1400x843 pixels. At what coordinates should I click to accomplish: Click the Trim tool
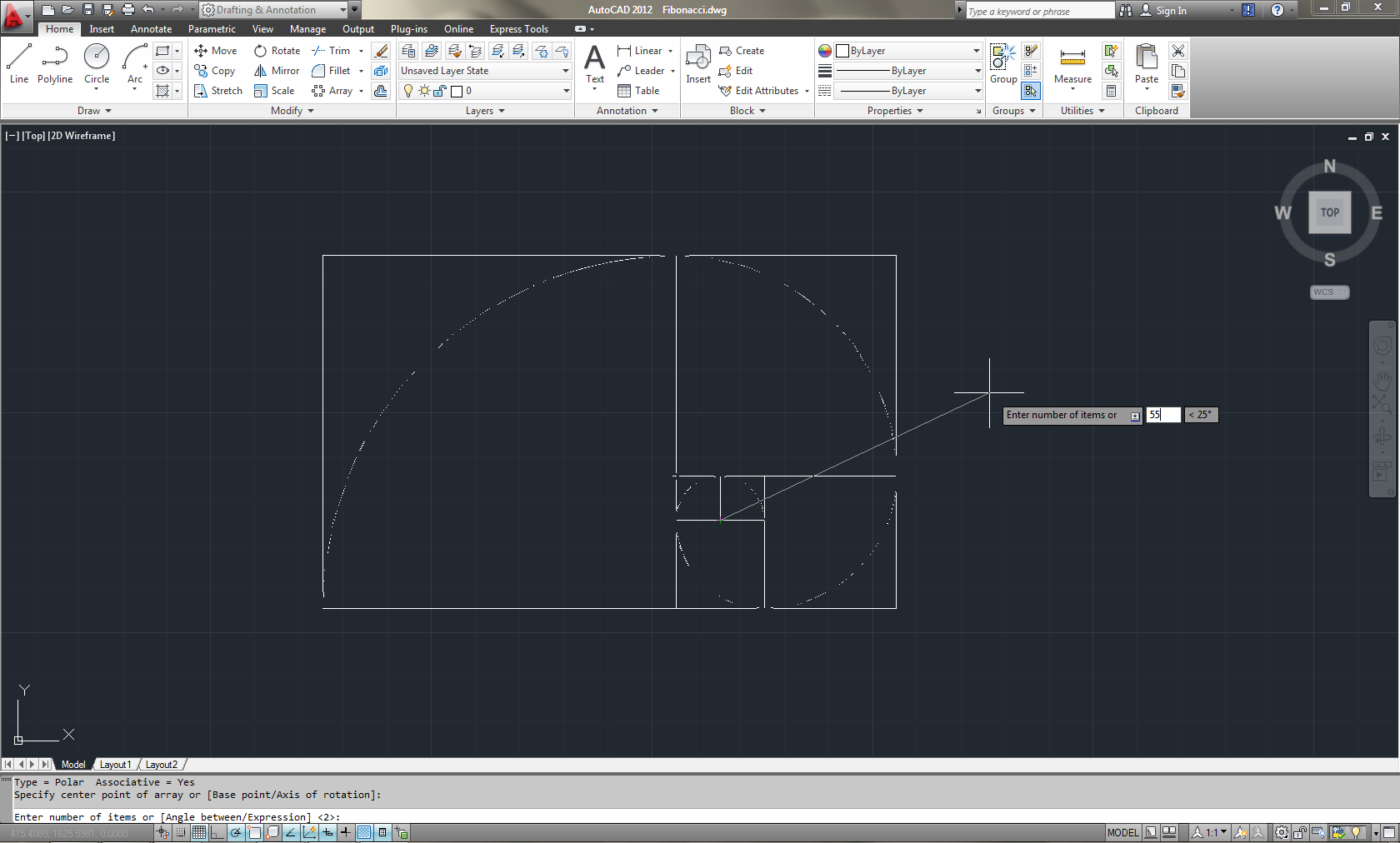(332, 51)
